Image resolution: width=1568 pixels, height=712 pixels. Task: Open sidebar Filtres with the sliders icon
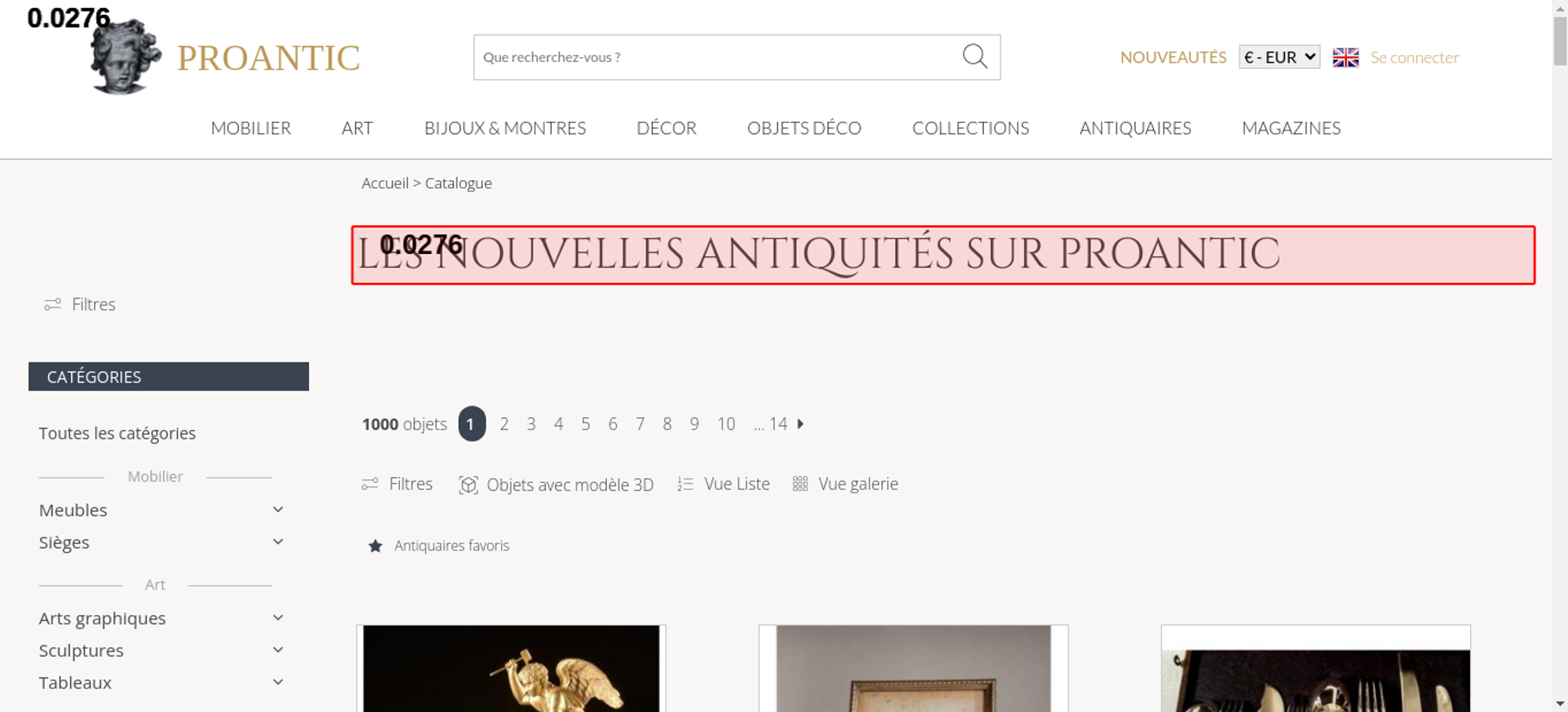click(53, 304)
